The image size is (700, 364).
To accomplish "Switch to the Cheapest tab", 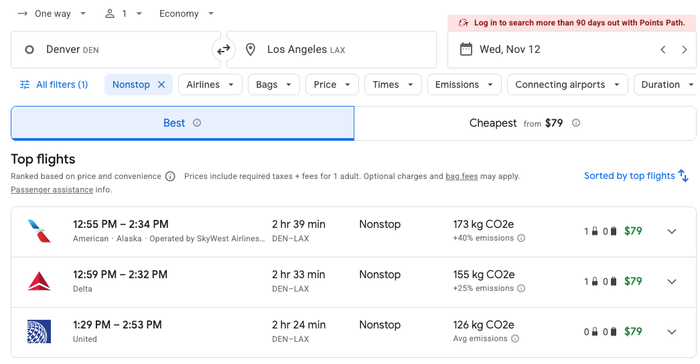I will 525,123.
